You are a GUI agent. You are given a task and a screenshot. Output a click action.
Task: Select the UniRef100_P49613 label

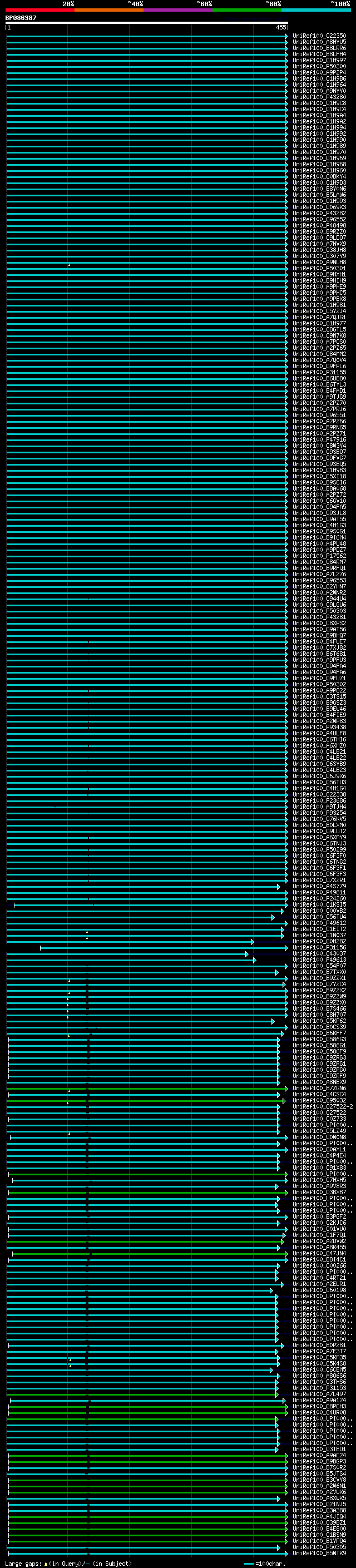point(319,959)
